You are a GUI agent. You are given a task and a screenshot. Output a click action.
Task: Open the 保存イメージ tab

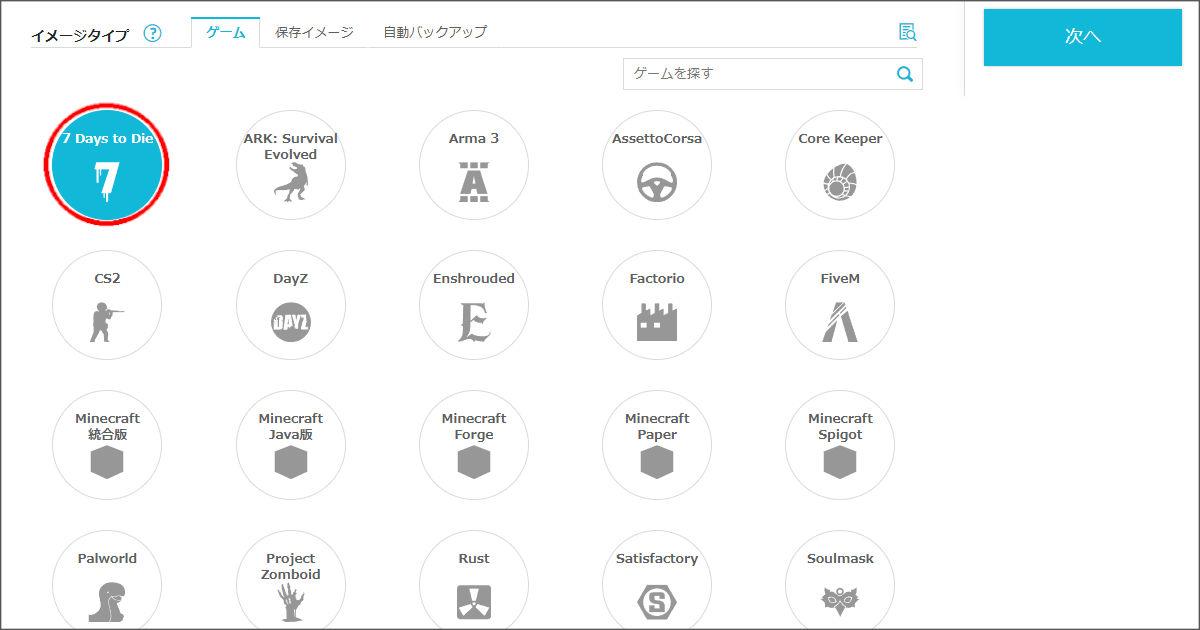click(x=315, y=32)
